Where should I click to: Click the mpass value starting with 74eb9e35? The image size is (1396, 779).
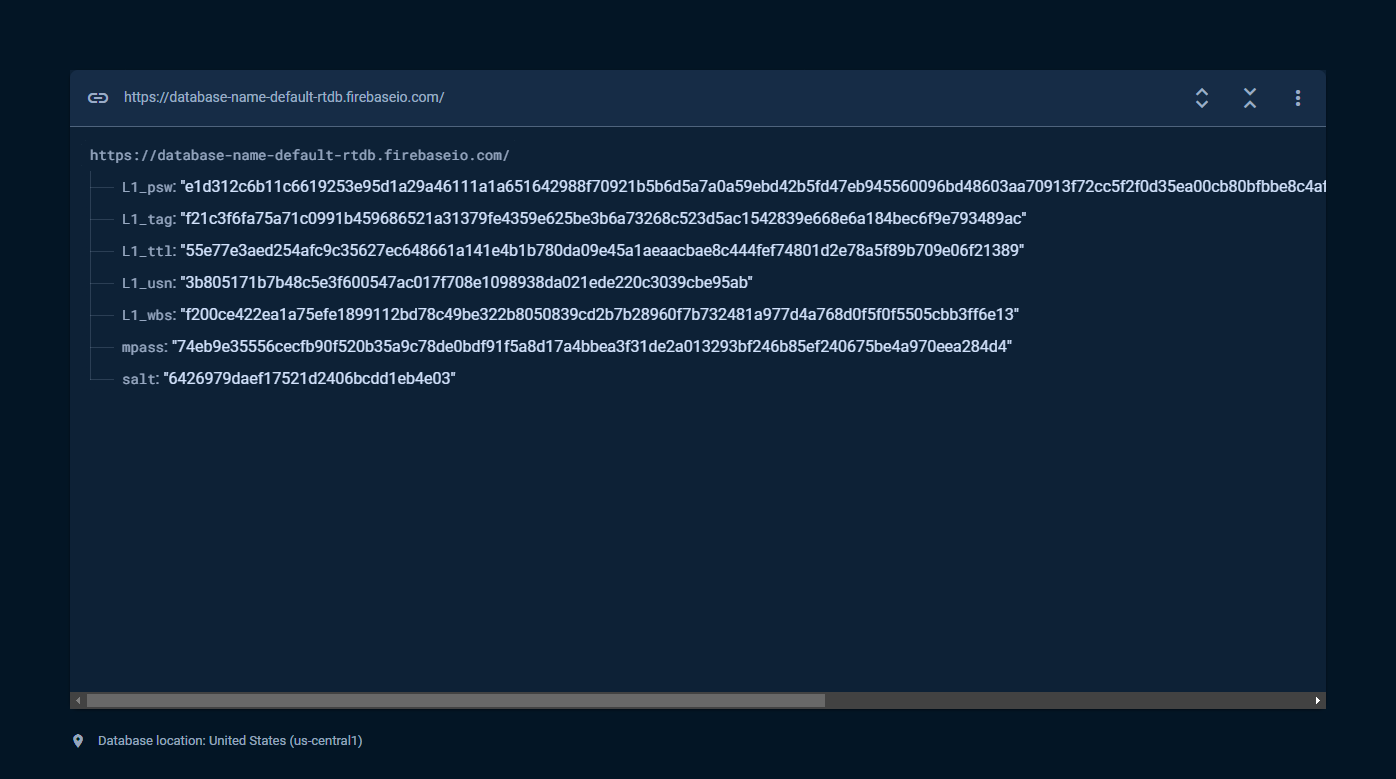[x=592, y=346]
